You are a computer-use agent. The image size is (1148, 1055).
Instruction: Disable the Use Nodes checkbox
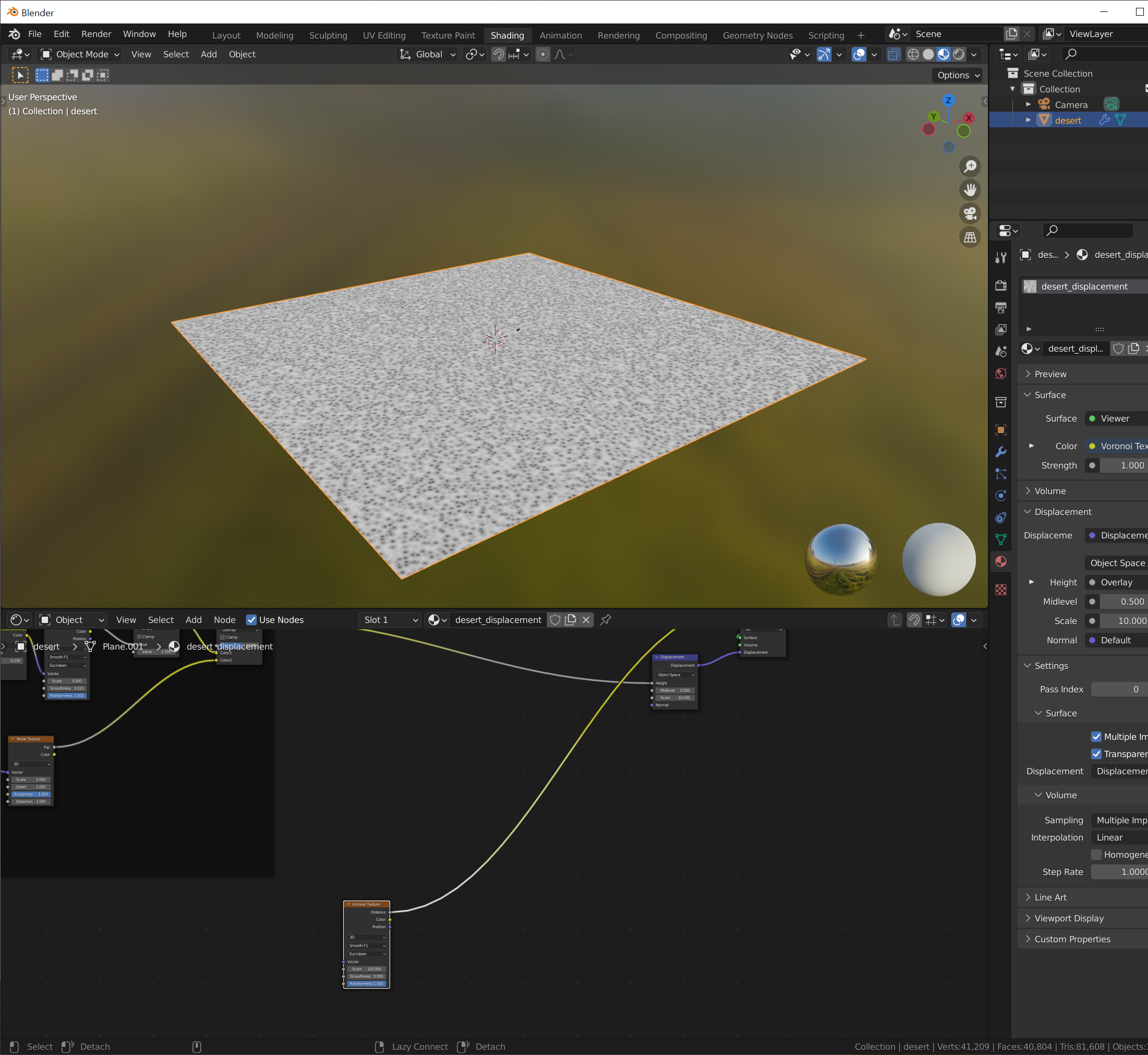(251, 620)
